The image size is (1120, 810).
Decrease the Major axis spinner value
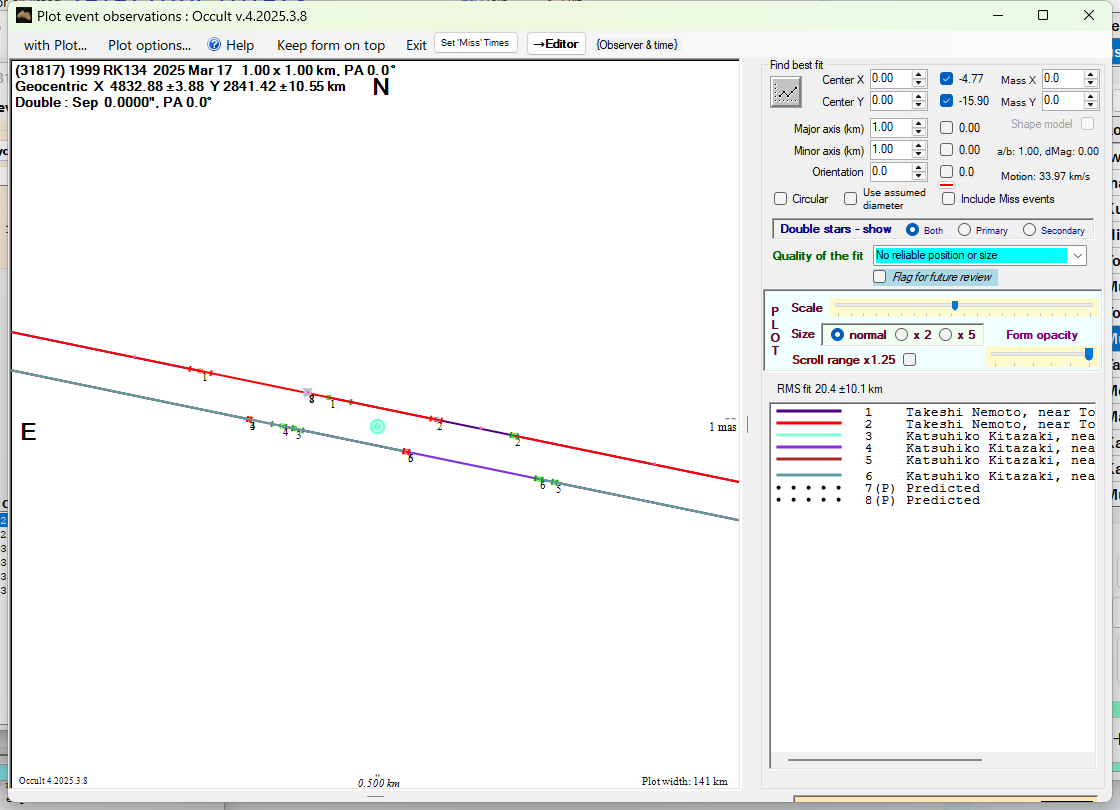(919, 132)
